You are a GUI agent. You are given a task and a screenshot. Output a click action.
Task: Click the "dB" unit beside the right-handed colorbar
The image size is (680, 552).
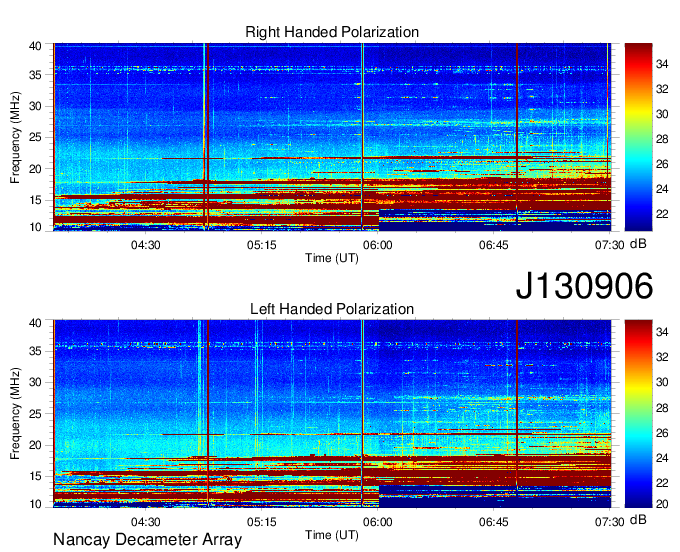[638, 244]
